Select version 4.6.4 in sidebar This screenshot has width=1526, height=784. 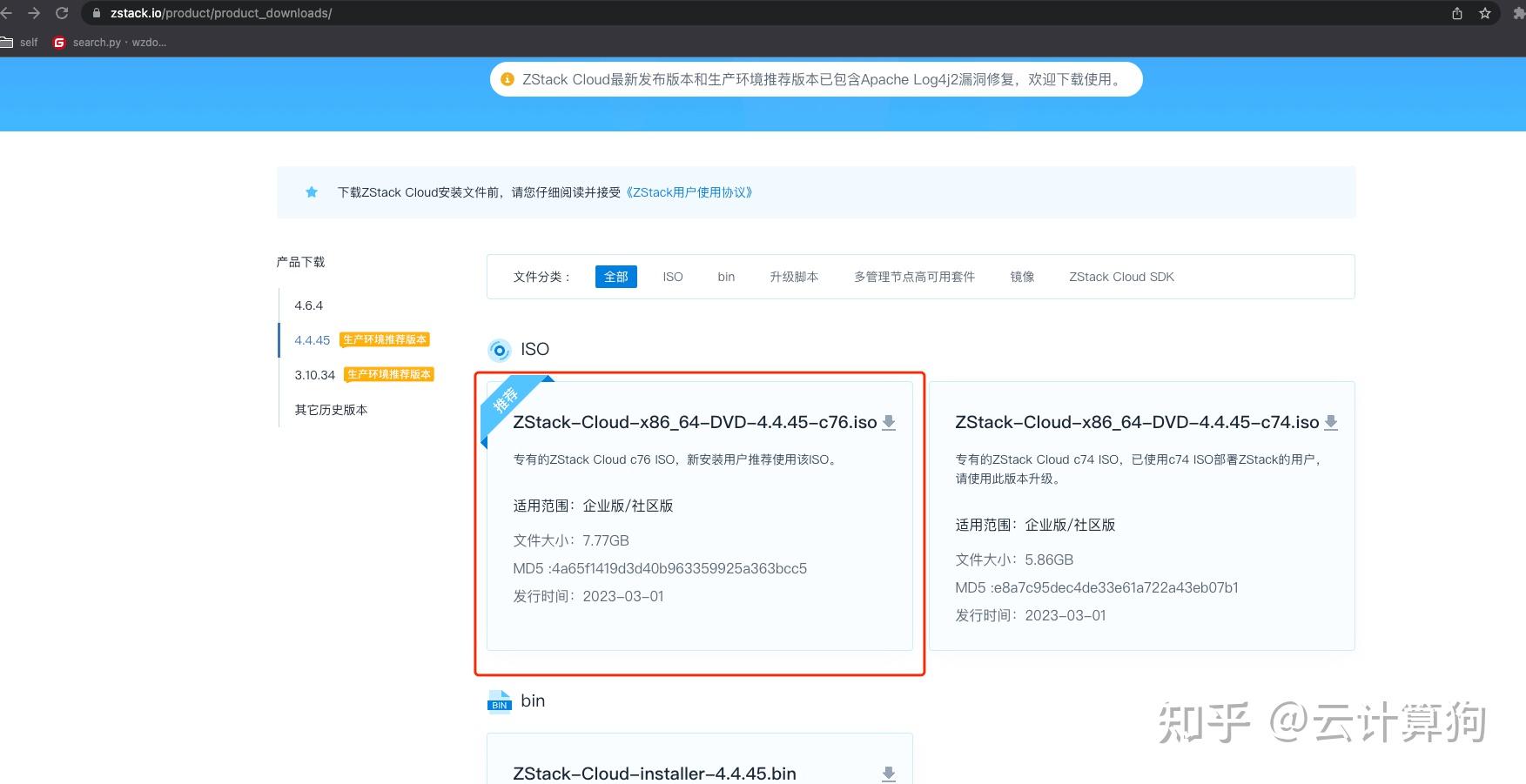point(308,305)
